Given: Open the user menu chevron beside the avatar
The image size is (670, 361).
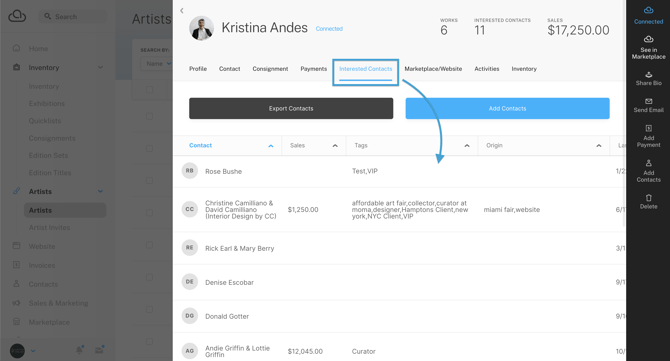Looking at the screenshot, I should coord(33,351).
